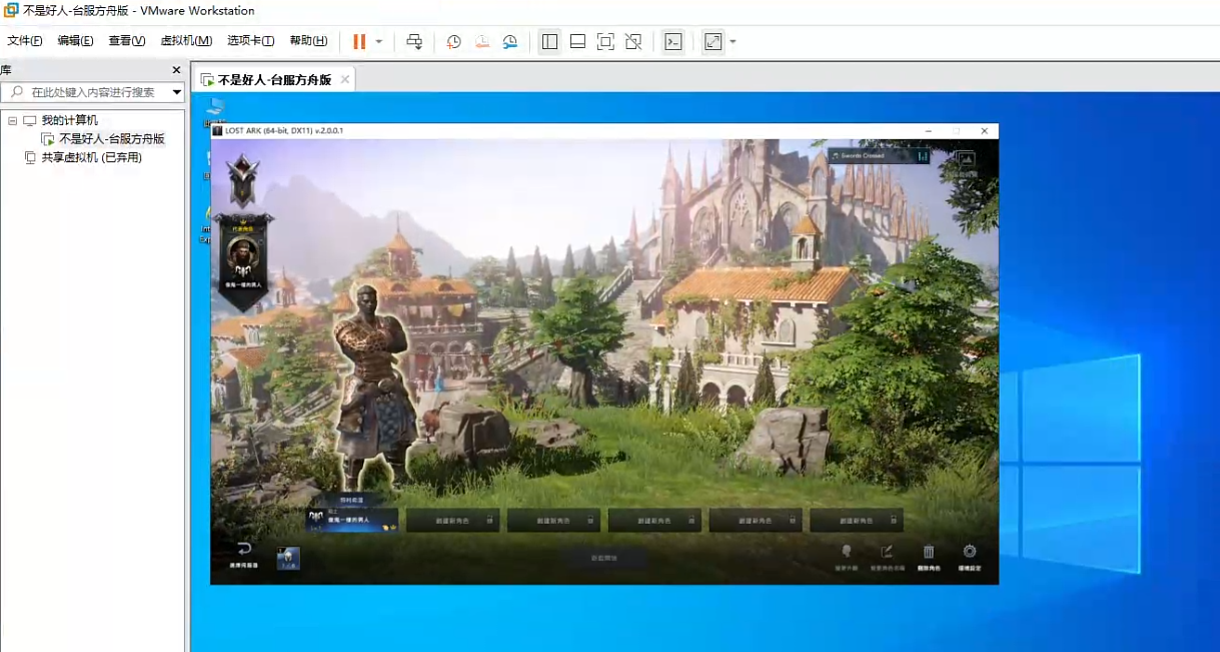Close the library panel with X
This screenshot has width=1220, height=652.
click(x=176, y=70)
